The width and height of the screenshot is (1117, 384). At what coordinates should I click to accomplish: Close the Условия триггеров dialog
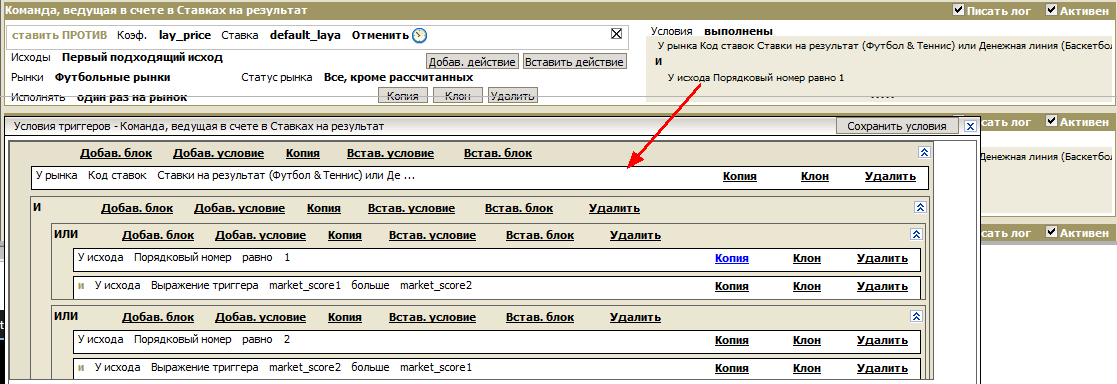[970, 126]
